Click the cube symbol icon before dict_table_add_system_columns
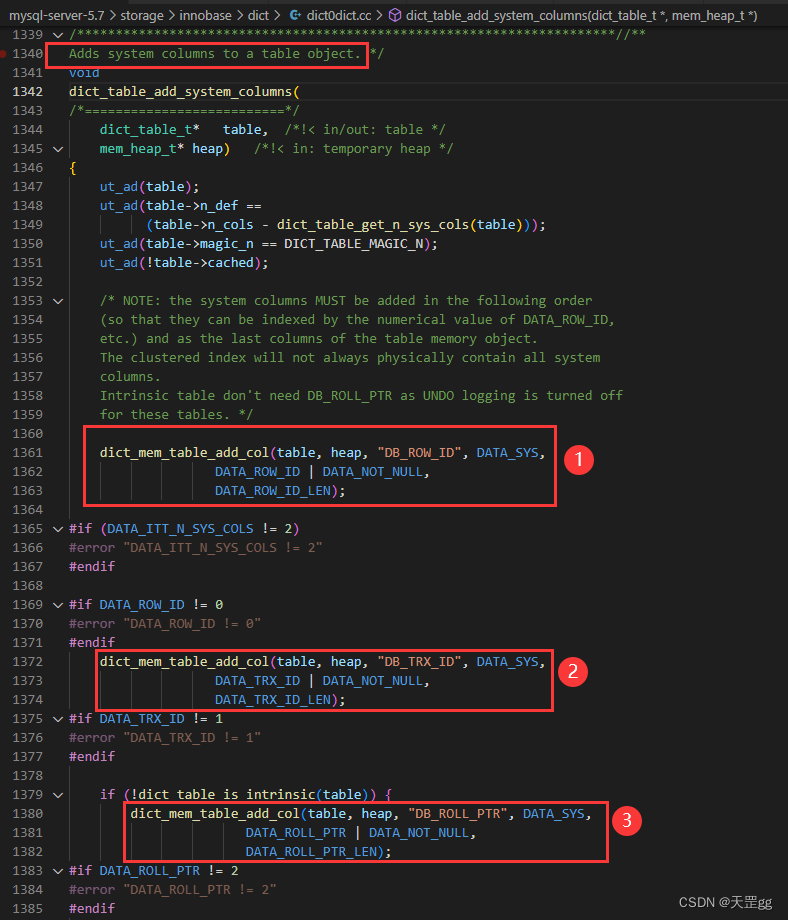Viewport: 788px width, 920px height. point(395,15)
